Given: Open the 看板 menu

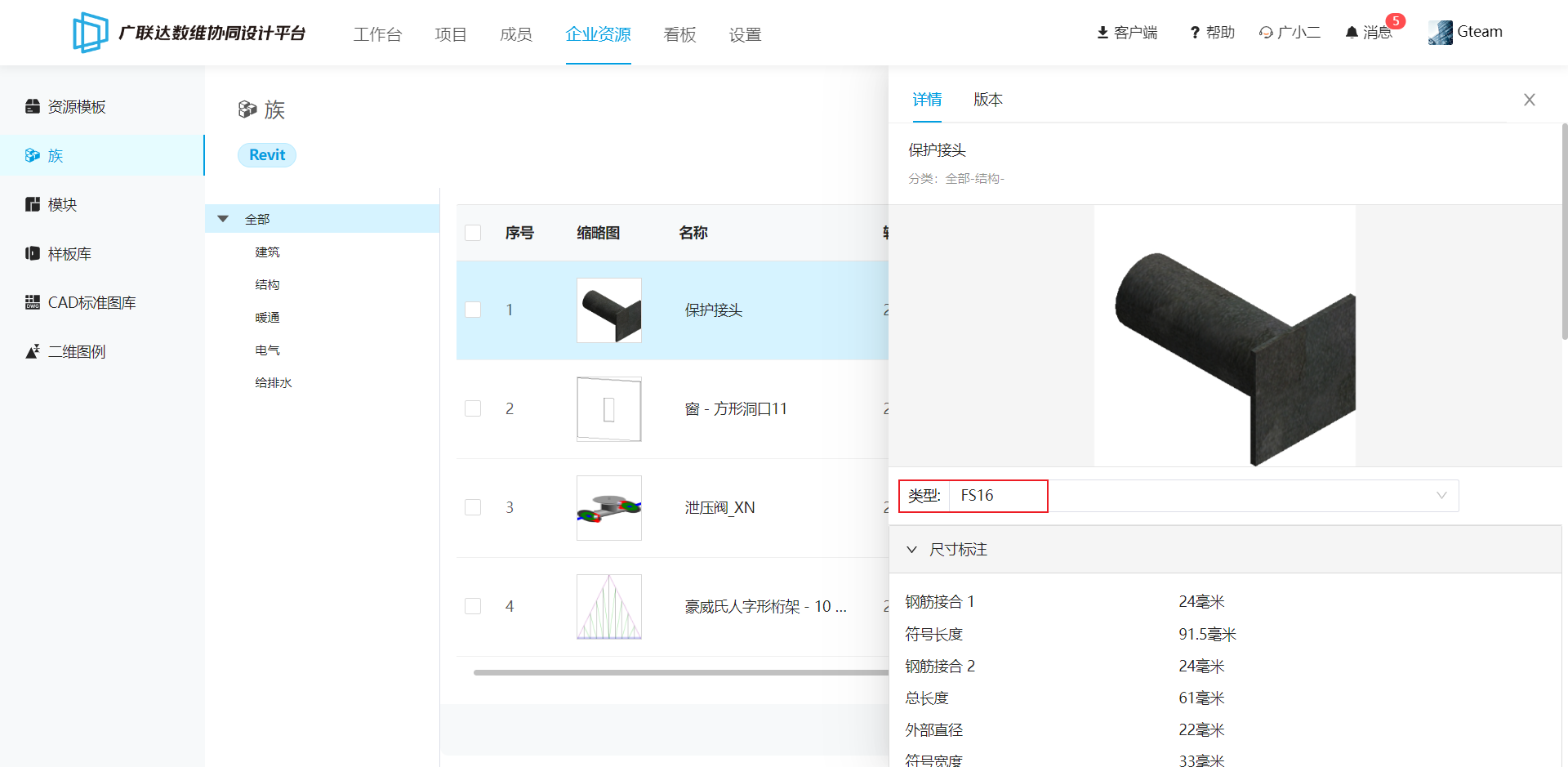Looking at the screenshot, I should (x=679, y=34).
